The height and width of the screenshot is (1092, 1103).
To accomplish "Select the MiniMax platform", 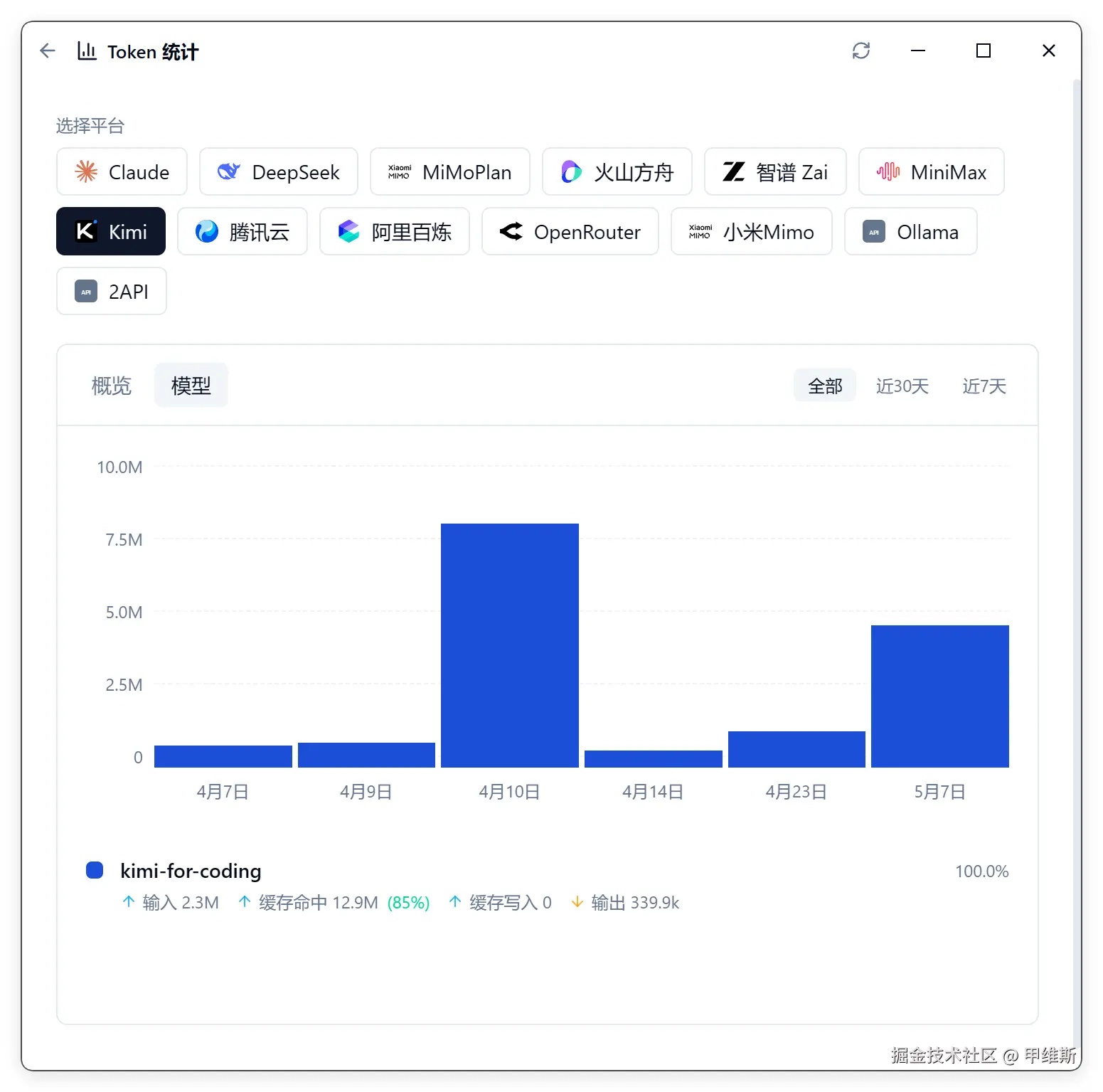I will coord(932,171).
